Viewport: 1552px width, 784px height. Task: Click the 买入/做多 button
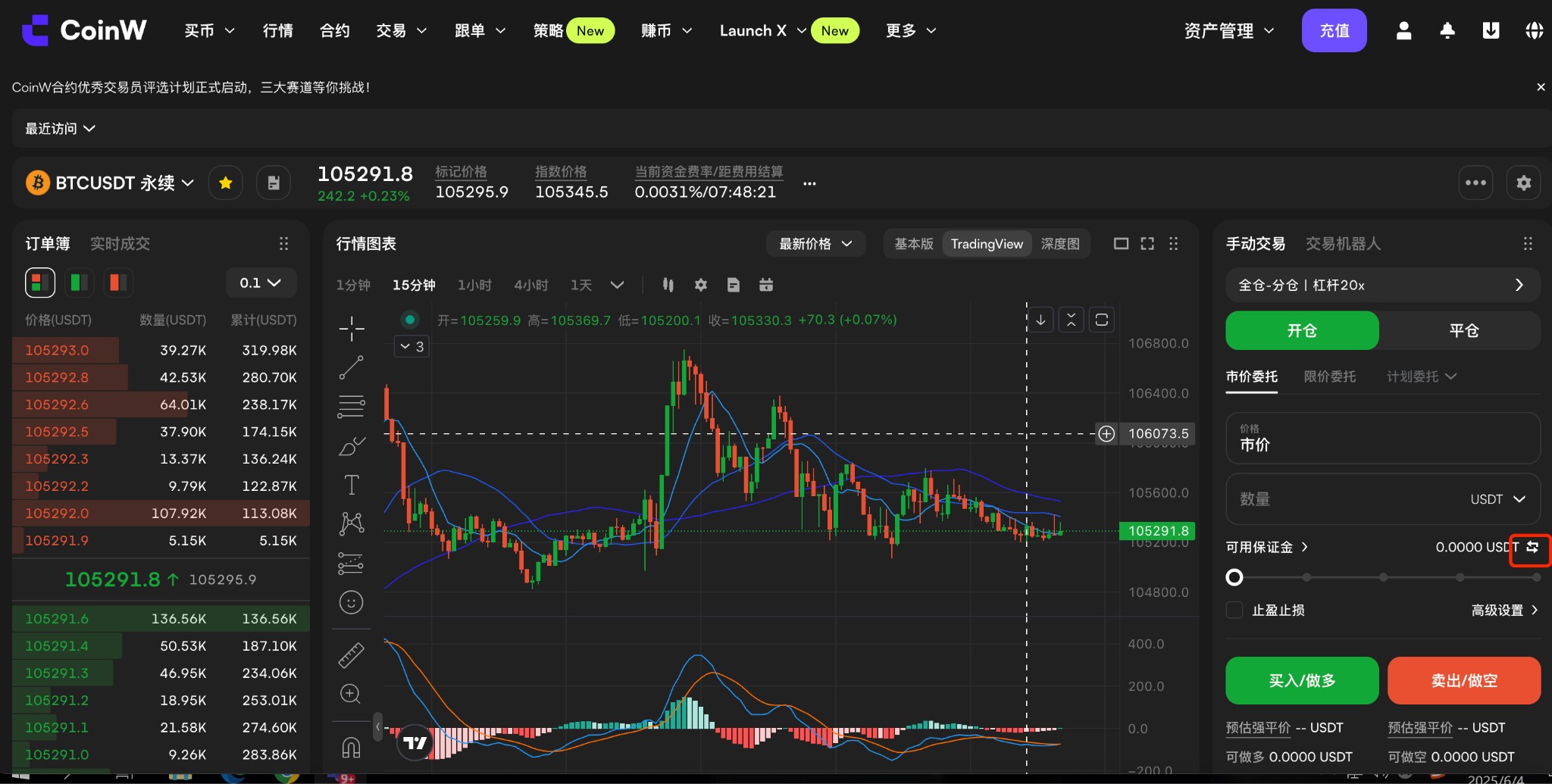1302,680
